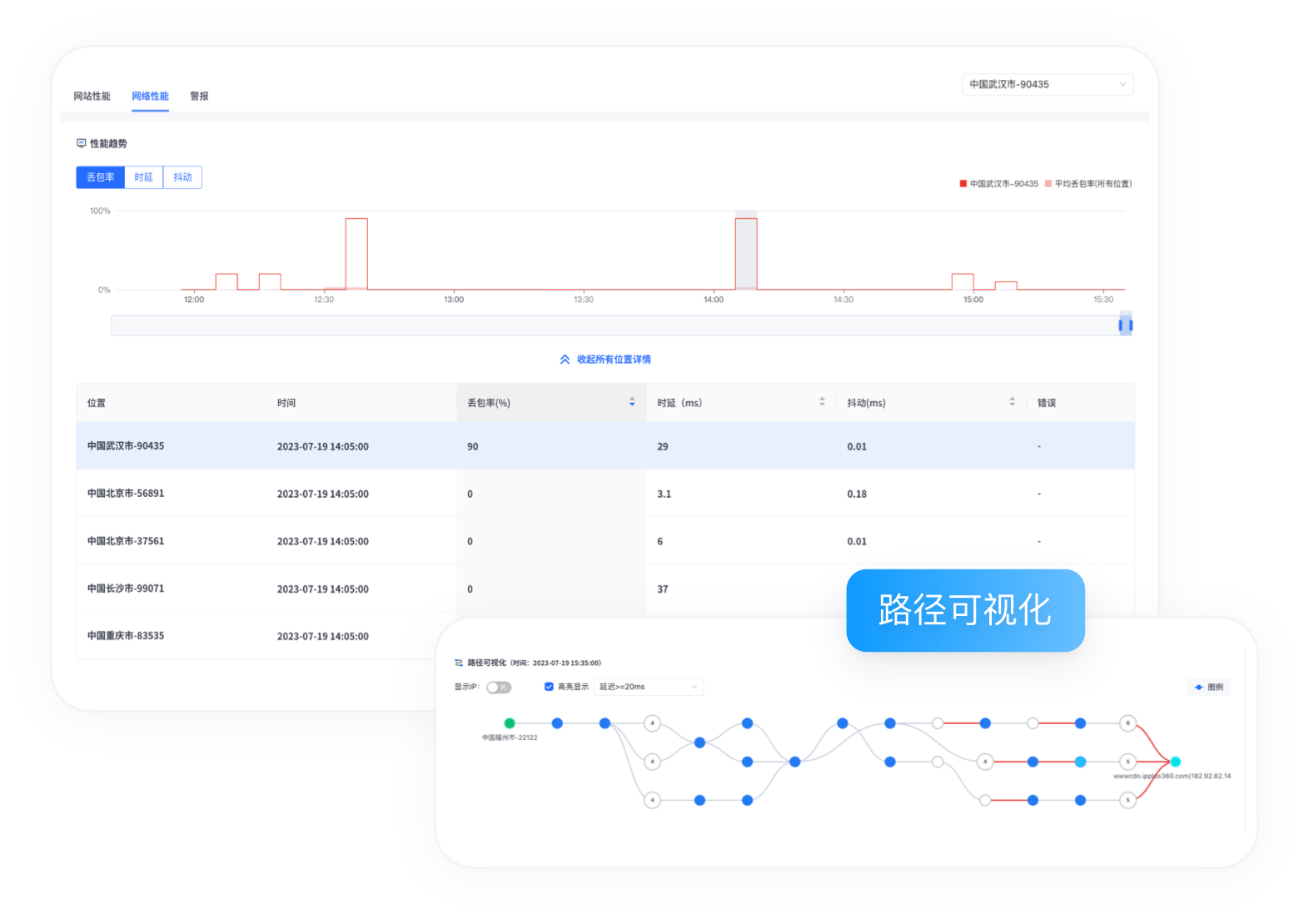Click the cyan destination node wwwcdn.ipplus360.com
Screen dimensions: 1309x924
[x=1175, y=762]
